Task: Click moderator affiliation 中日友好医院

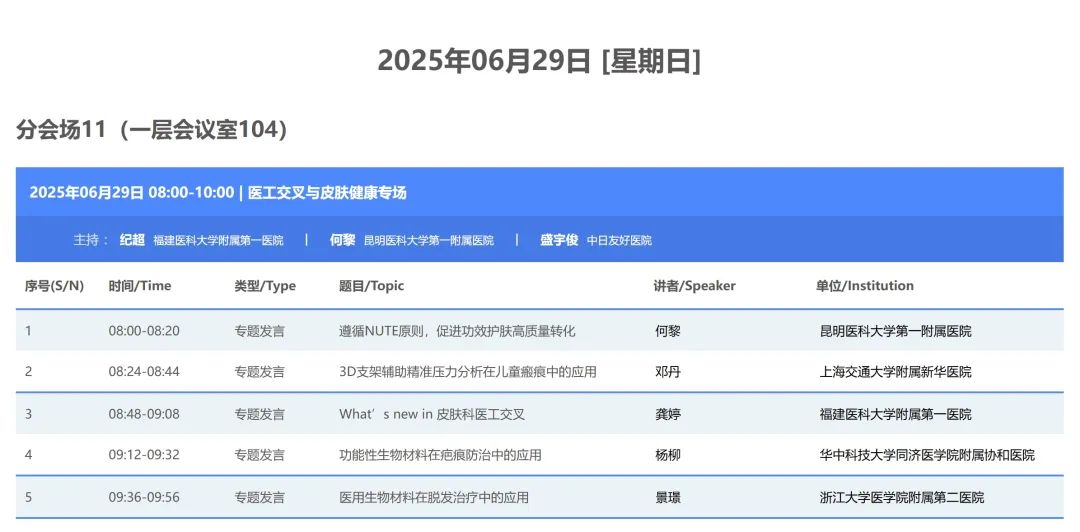Action: 619,241
